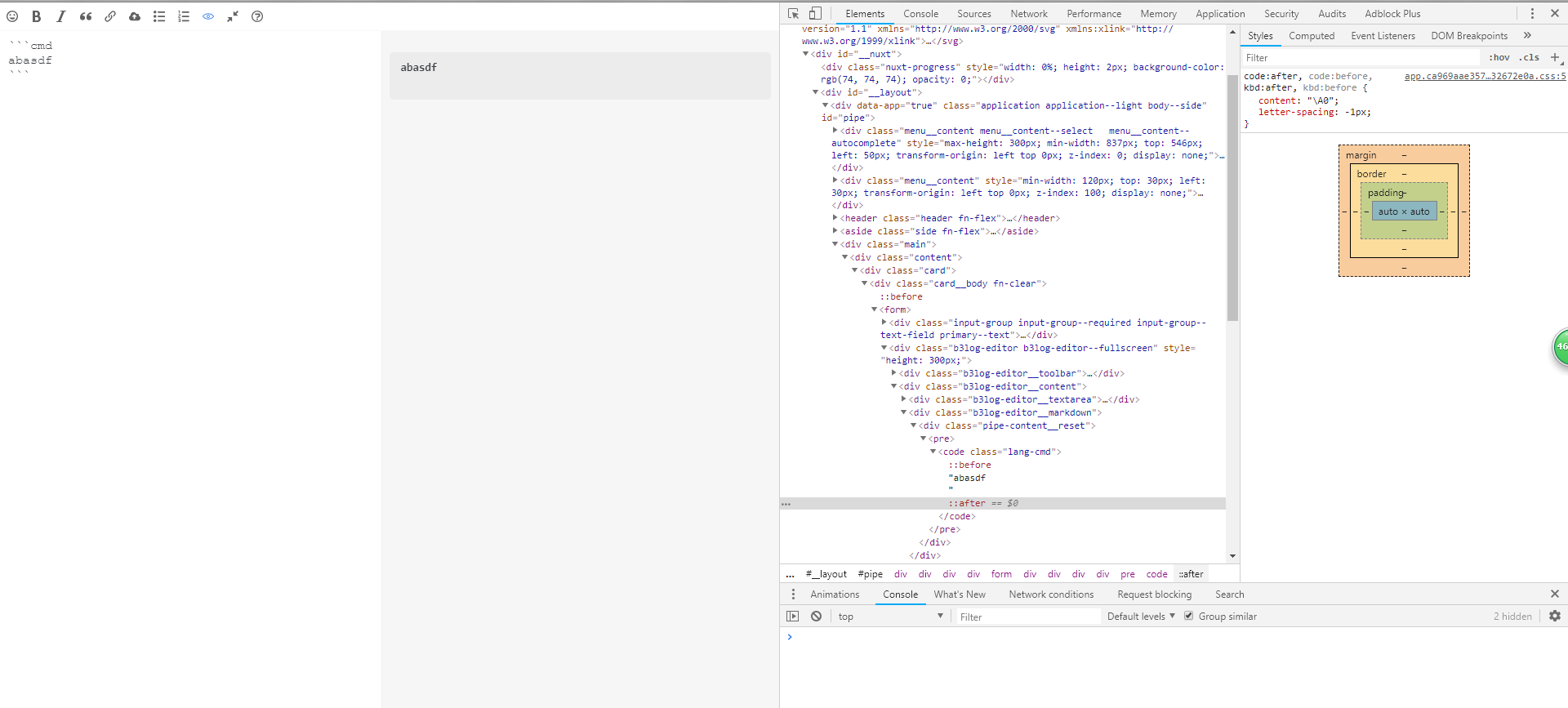Open the editor help question mark icon
Image resolution: width=1568 pixels, height=708 pixels.
click(x=257, y=16)
